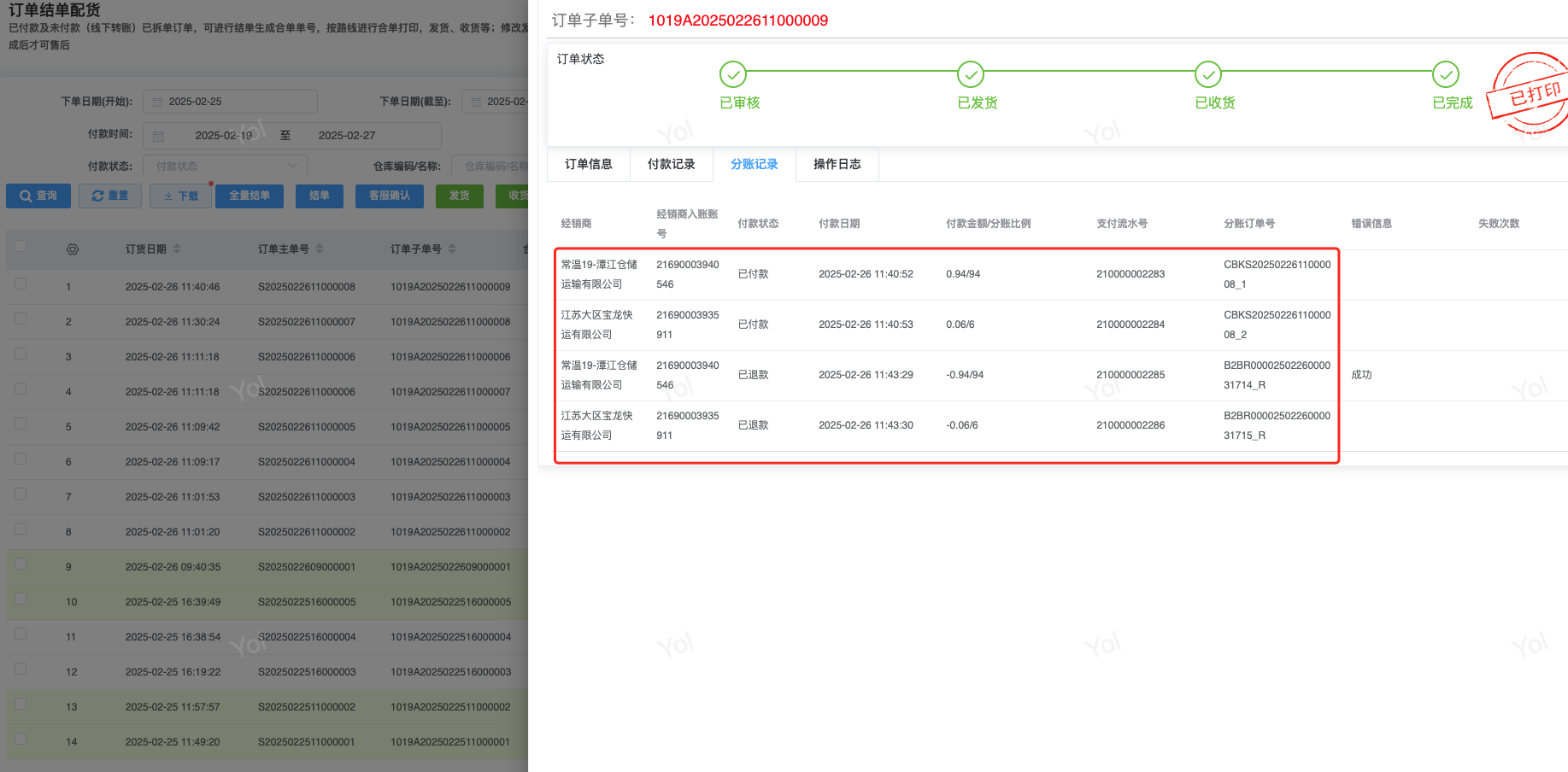
Task: Check the checkbox for row 1
Action: coord(21,284)
